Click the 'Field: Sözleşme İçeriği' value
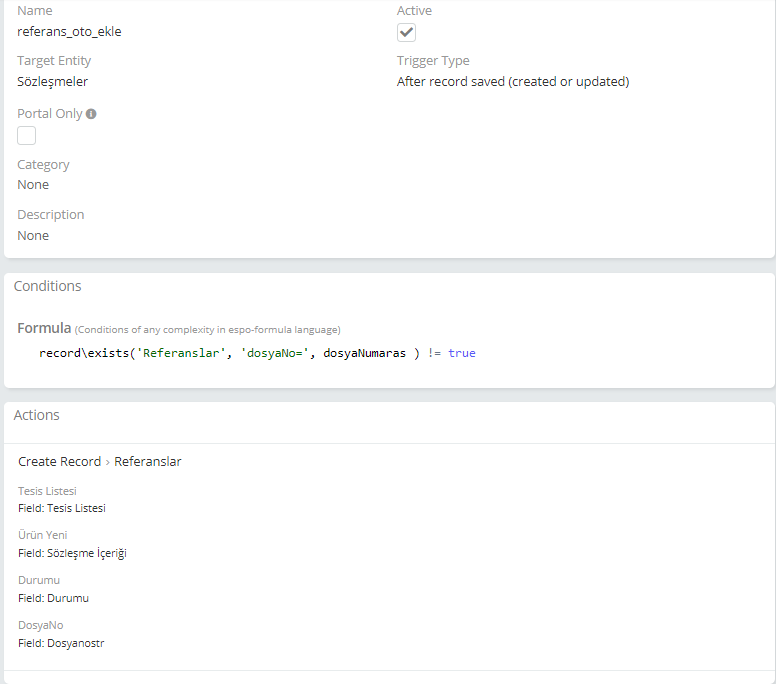 click(x=72, y=553)
